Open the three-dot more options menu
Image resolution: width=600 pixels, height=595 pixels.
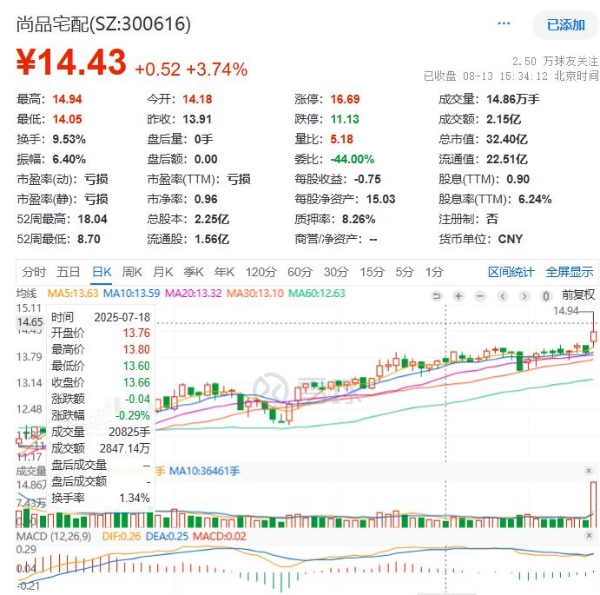click(504, 24)
